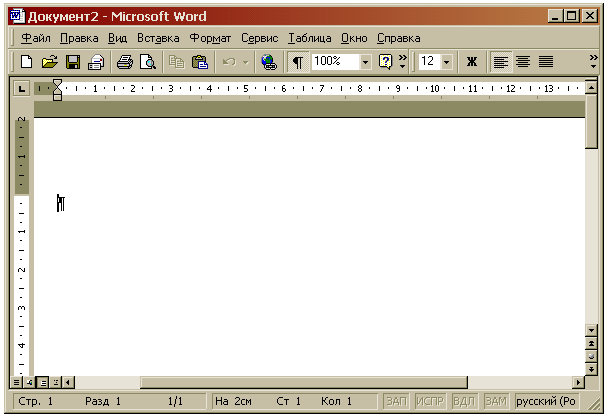This screenshot has height=419, width=609.
Task: Click the Paste clipboard icon
Action: click(x=200, y=62)
